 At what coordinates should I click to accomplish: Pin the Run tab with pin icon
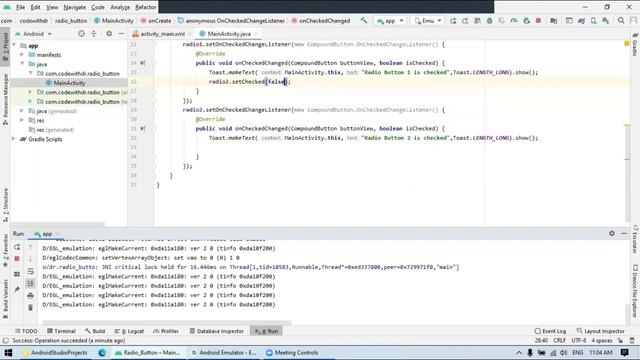point(17,289)
